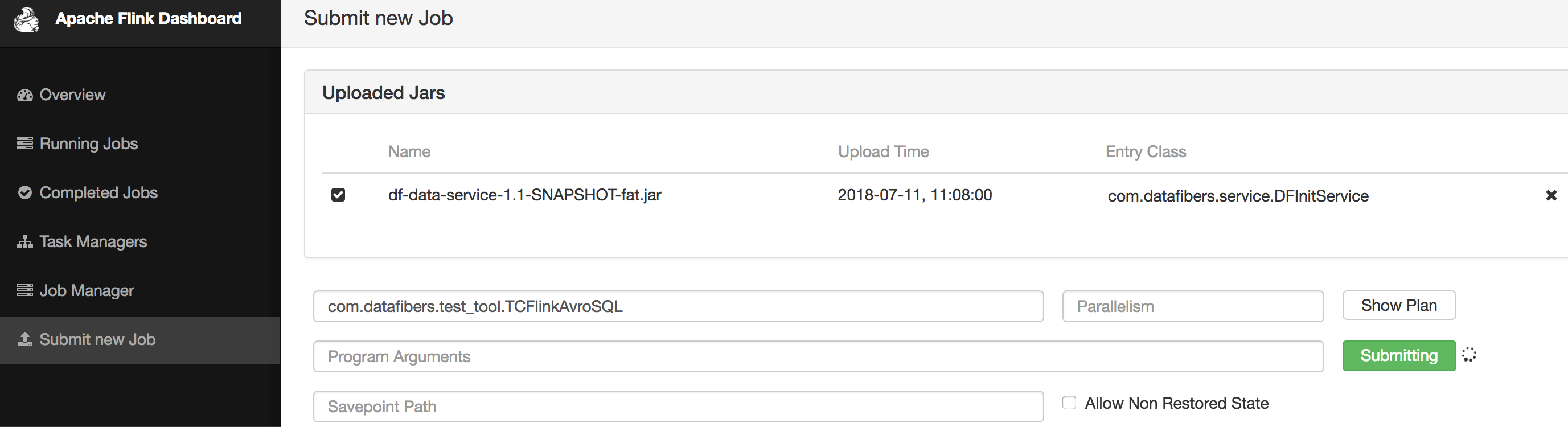
Task: Go to Task Managers page
Action: [x=93, y=241]
